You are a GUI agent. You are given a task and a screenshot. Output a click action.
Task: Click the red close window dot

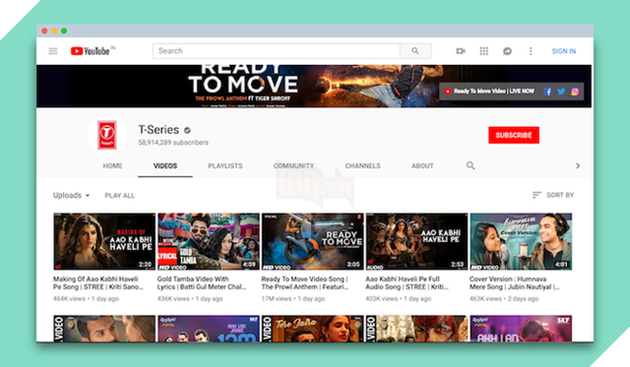[x=45, y=31]
